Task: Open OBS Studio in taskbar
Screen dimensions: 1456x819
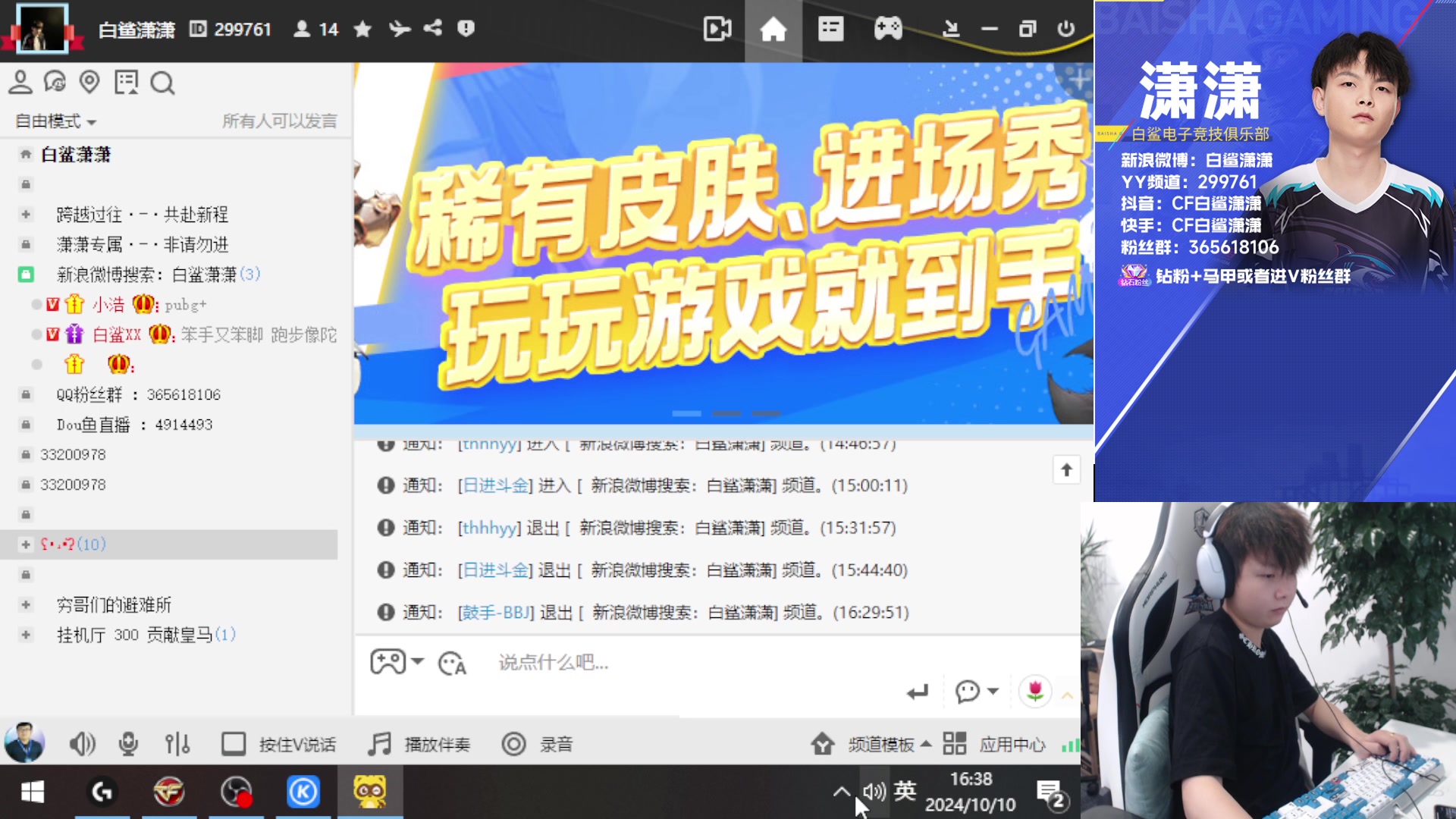Action: (236, 792)
